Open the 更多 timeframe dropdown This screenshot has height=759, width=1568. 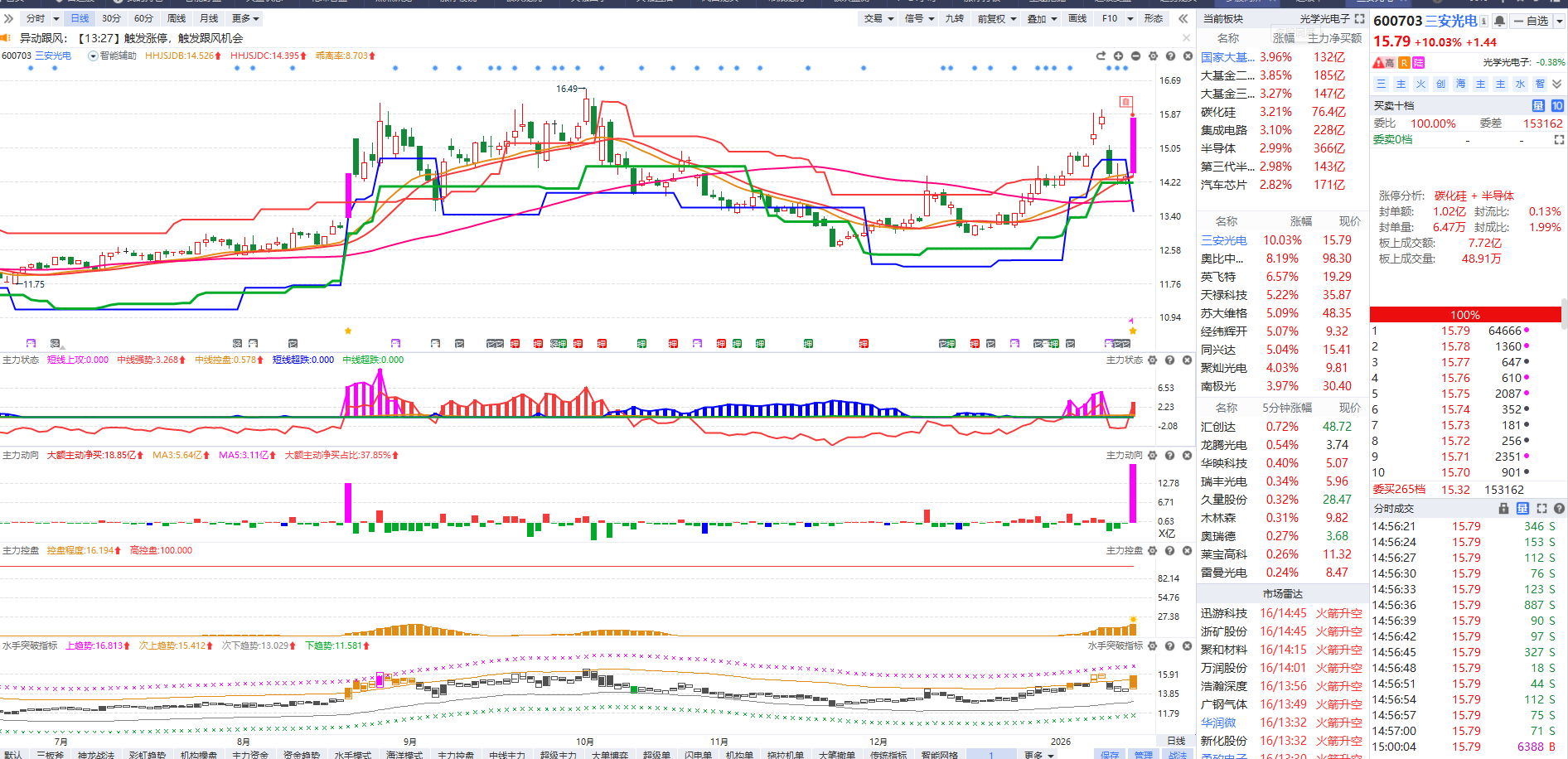pyautogui.click(x=245, y=18)
